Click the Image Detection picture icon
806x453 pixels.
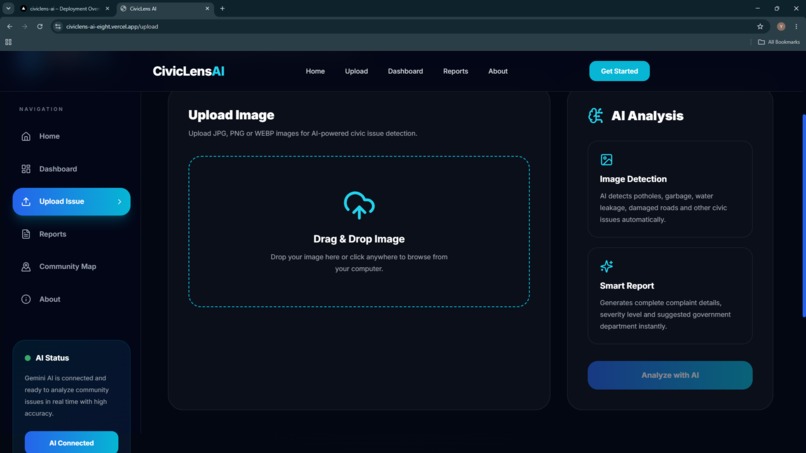click(606, 160)
